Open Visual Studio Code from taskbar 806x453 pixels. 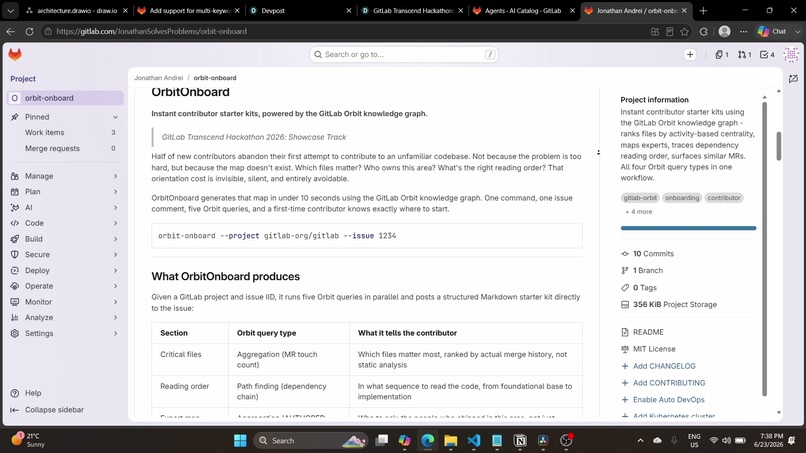[x=474, y=441]
